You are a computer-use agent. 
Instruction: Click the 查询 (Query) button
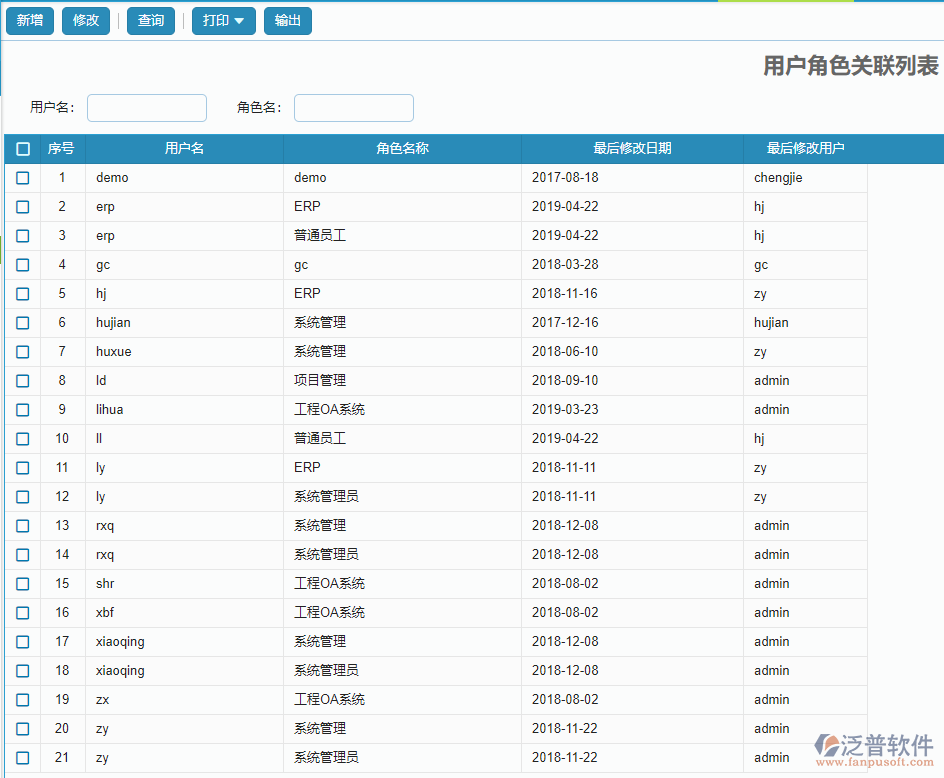[150, 20]
